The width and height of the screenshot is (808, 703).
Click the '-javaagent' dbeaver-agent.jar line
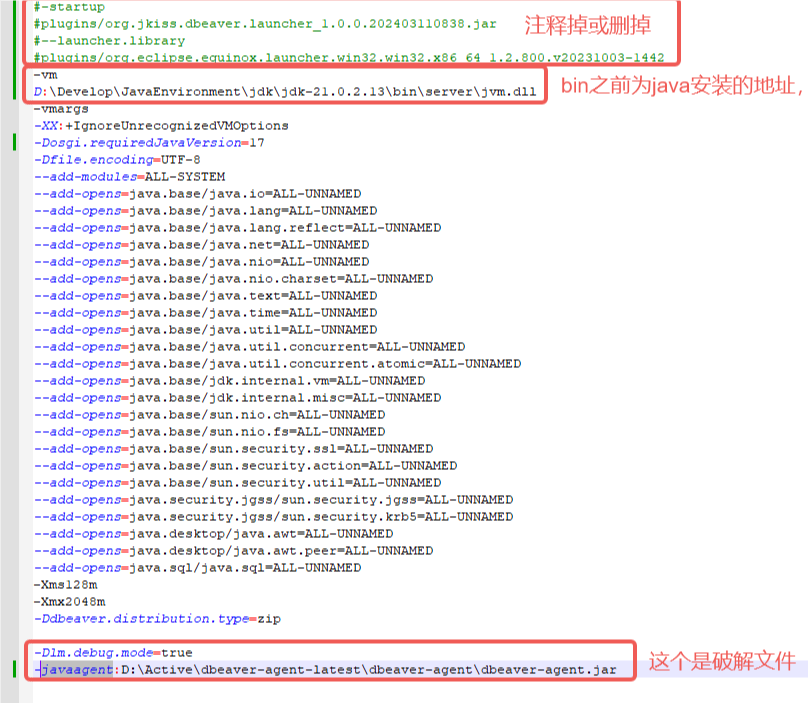tap(325, 670)
